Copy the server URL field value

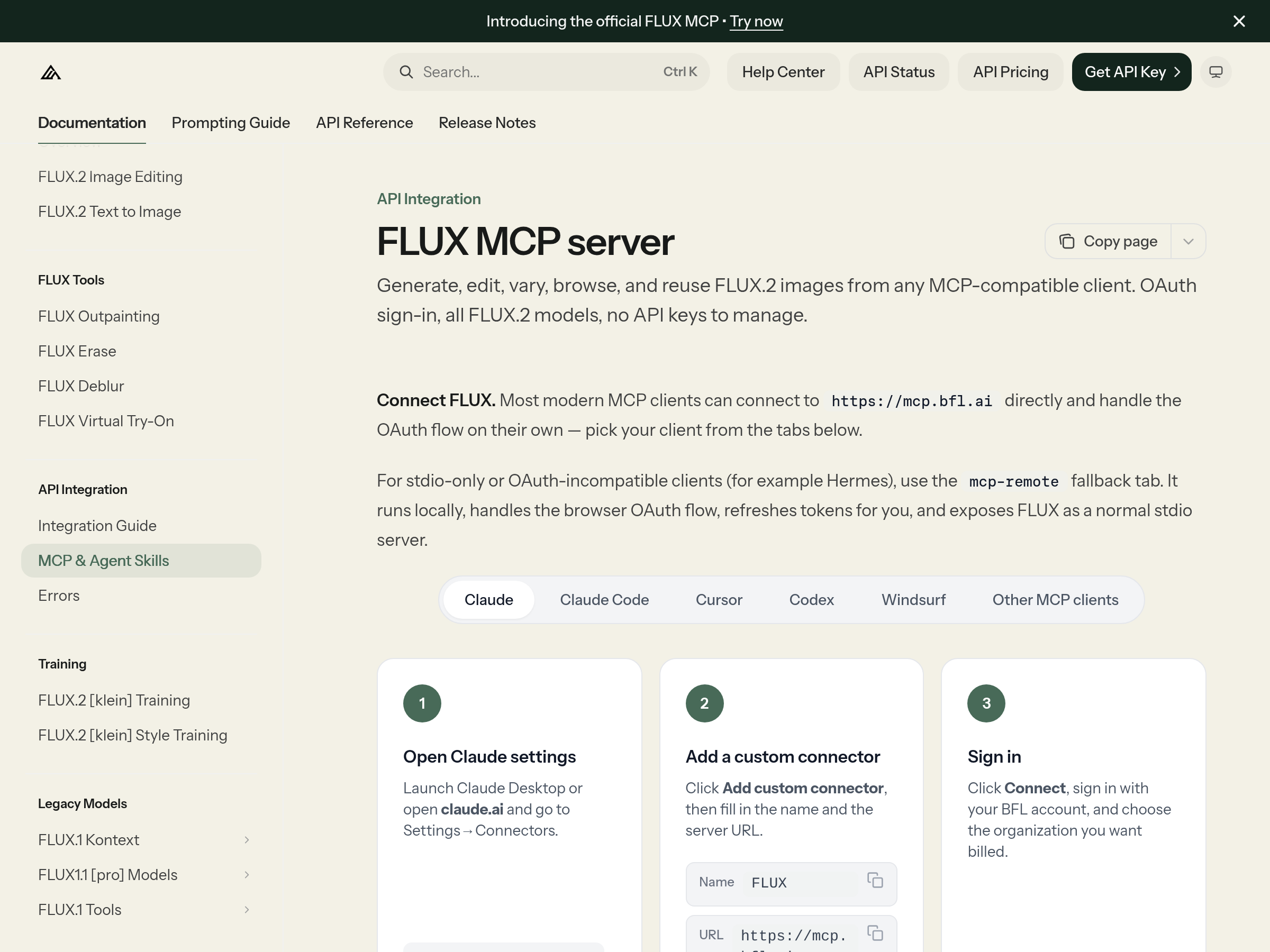click(x=875, y=933)
